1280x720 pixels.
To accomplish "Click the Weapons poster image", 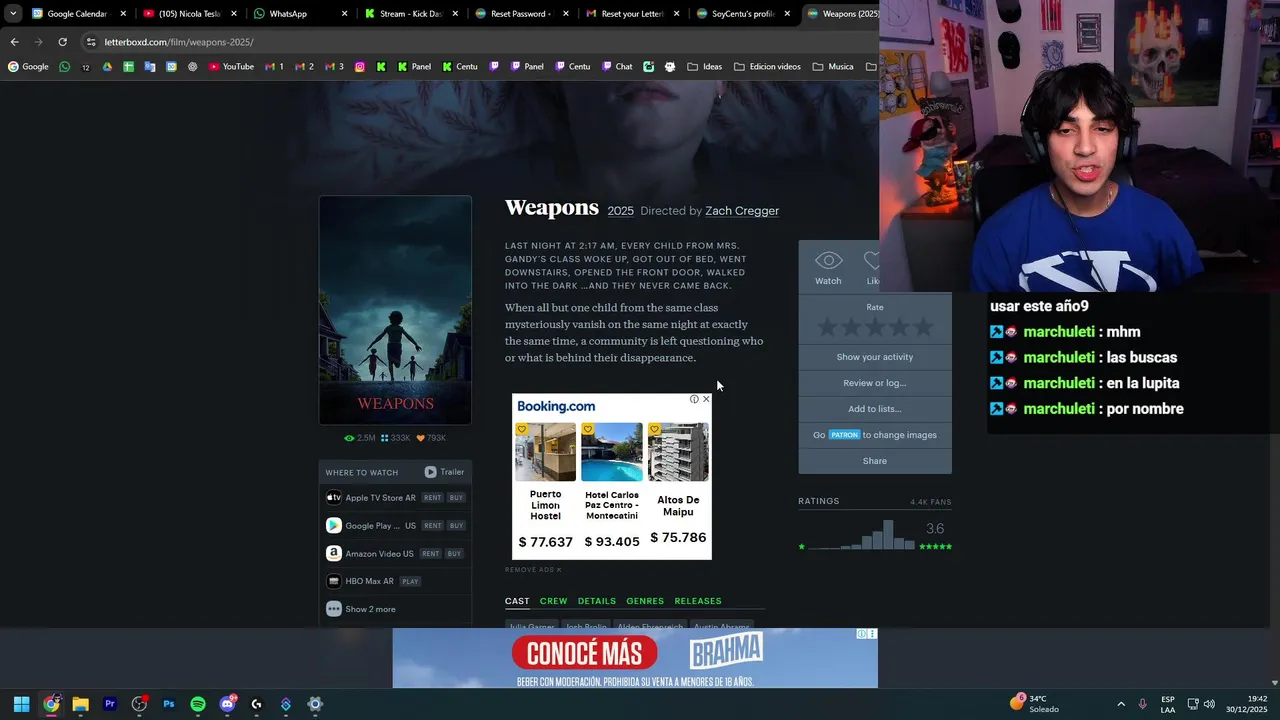I will 395,310.
